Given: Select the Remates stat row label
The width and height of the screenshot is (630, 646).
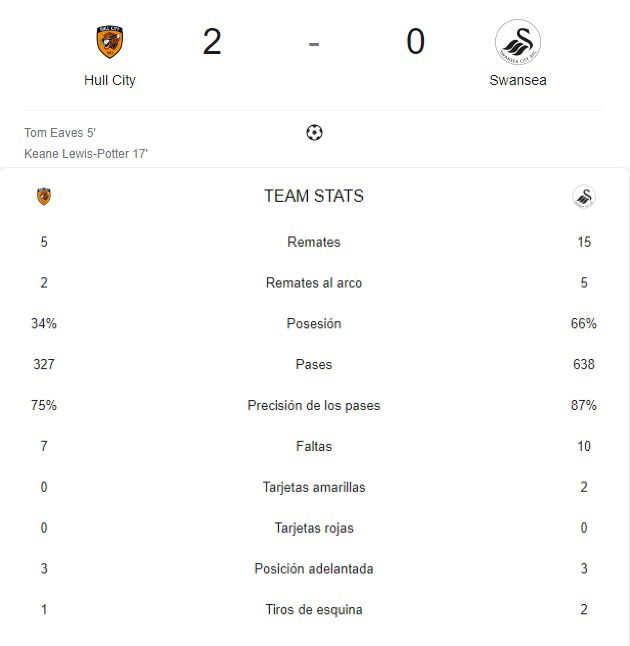Looking at the screenshot, I should tap(314, 242).
